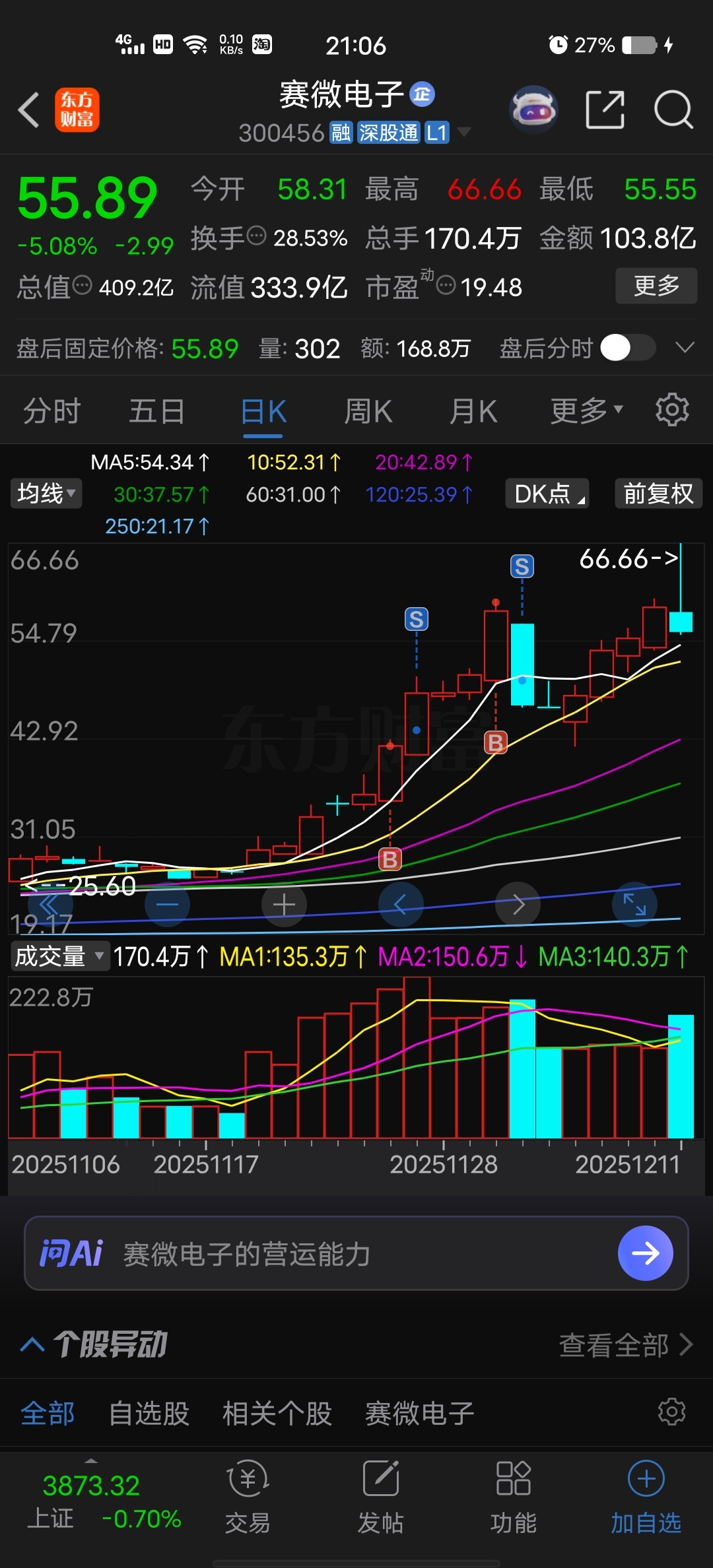Tap the blue 企 company badge
Screen dimensions: 713x1568
click(422, 94)
